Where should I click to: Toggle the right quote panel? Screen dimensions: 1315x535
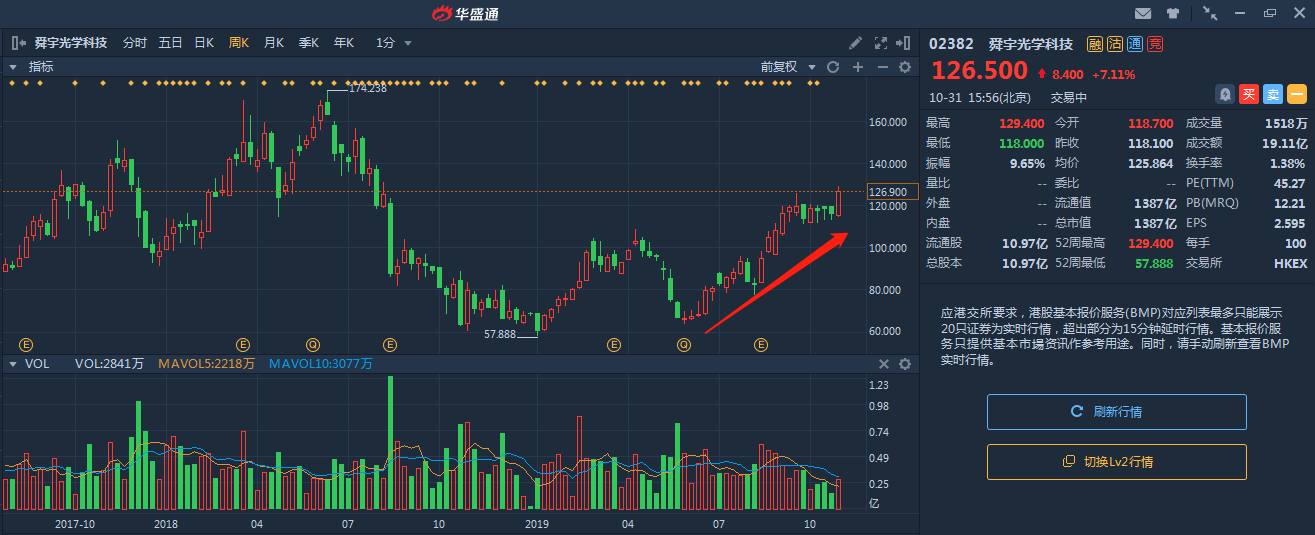tap(904, 43)
